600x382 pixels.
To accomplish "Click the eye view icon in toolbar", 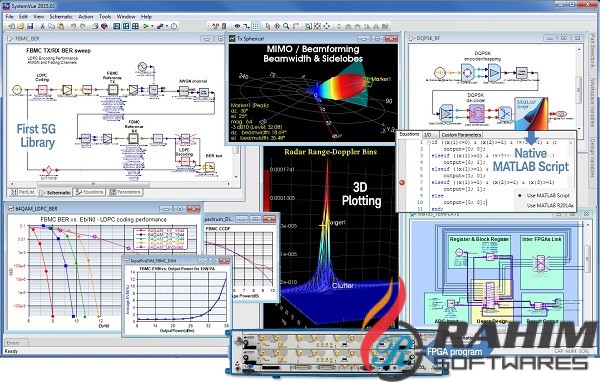I will coord(237,26).
